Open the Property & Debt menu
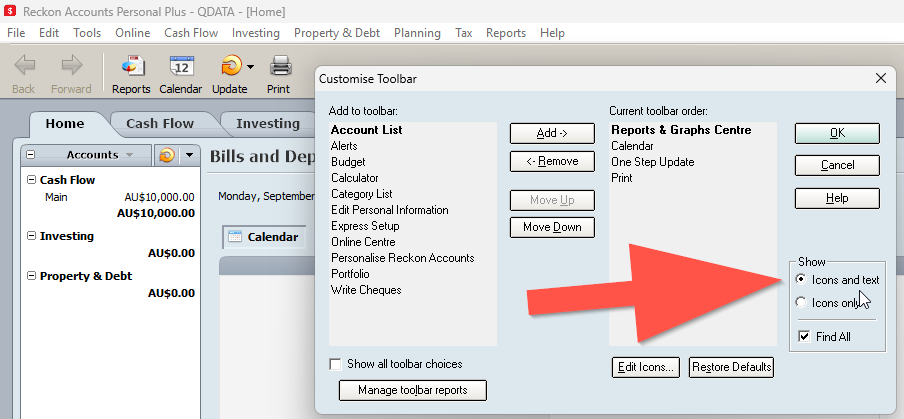The height and width of the screenshot is (419, 904). pyautogui.click(x=337, y=33)
